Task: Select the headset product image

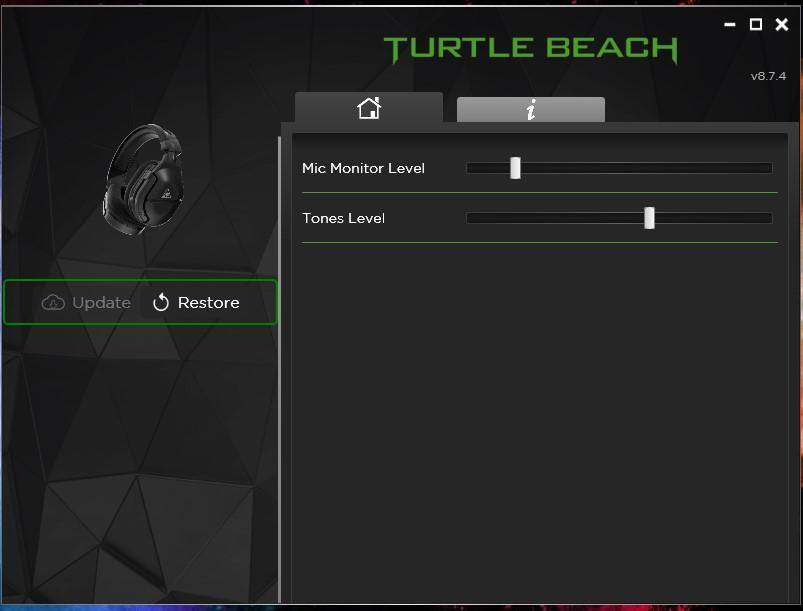Action: click(145, 180)
